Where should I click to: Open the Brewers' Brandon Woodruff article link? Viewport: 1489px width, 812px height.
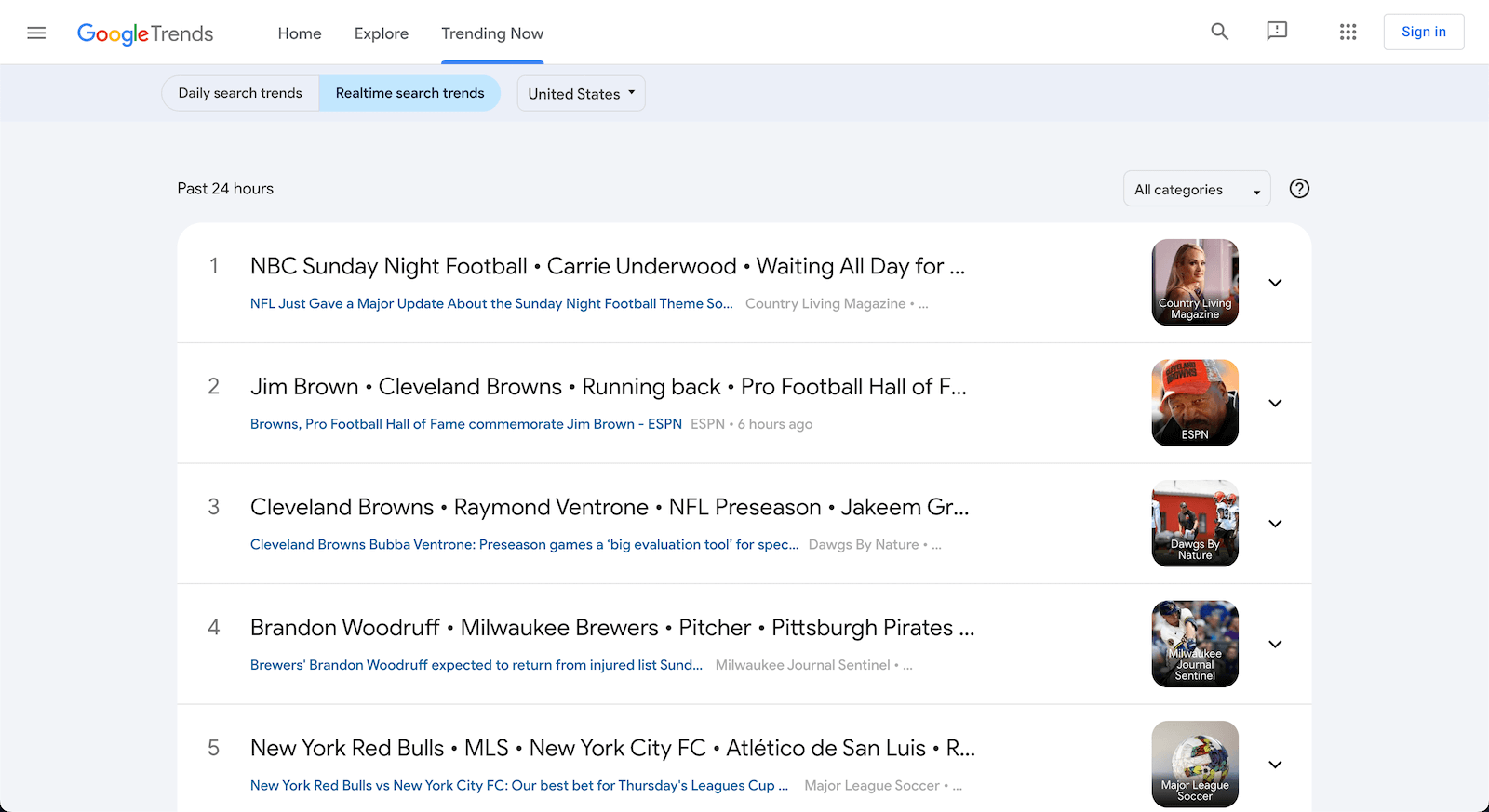[476, 665]
